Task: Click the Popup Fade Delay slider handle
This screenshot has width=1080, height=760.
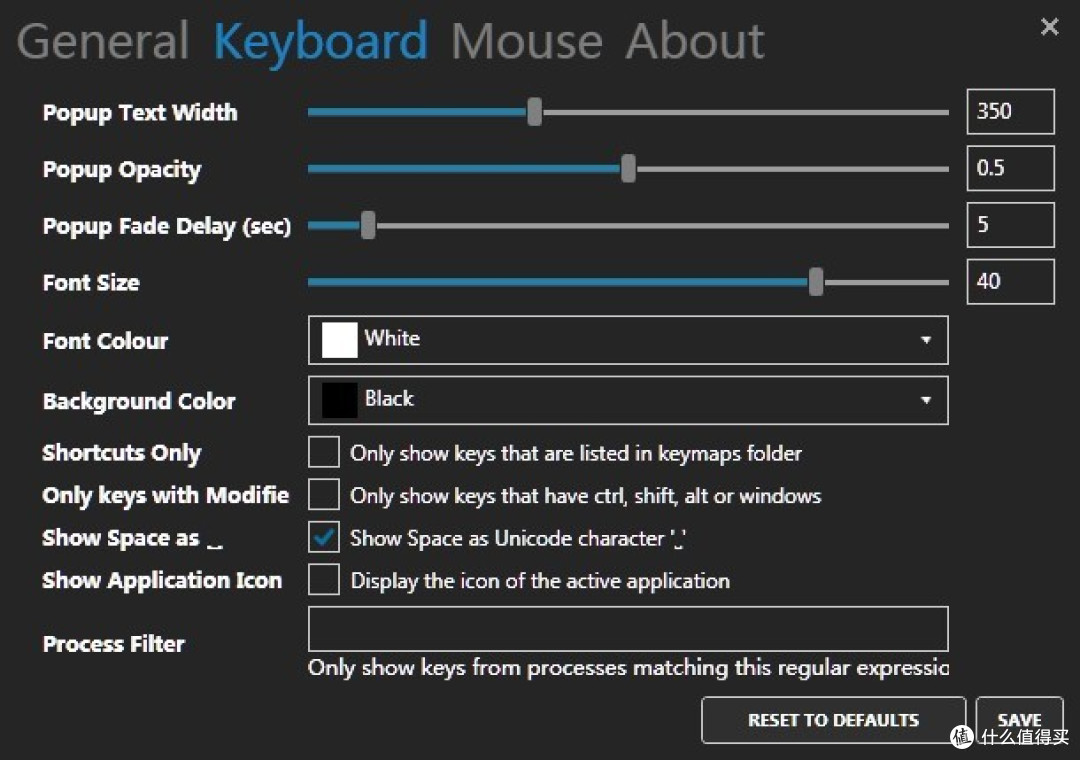Action: [x=368, y=226]
